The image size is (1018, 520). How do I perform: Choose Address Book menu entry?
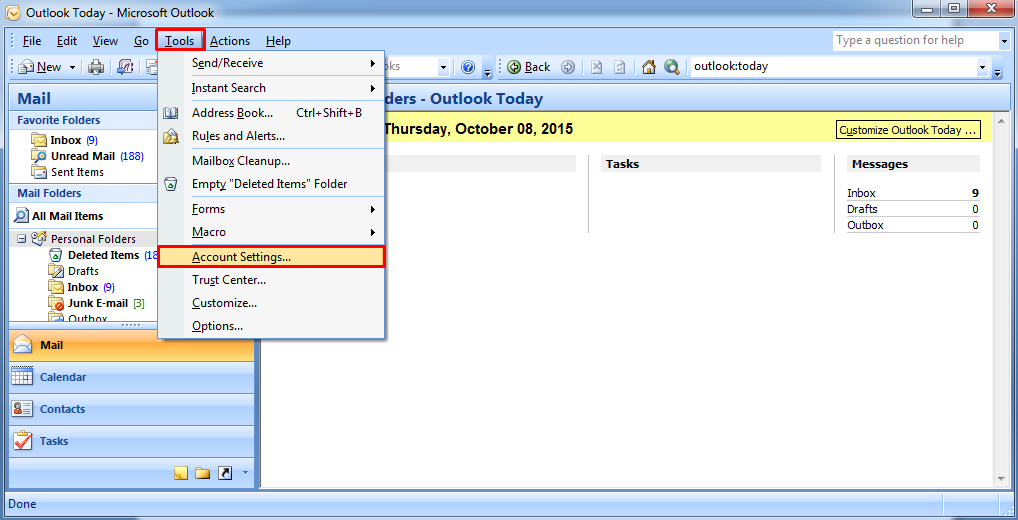pos(271,113)
